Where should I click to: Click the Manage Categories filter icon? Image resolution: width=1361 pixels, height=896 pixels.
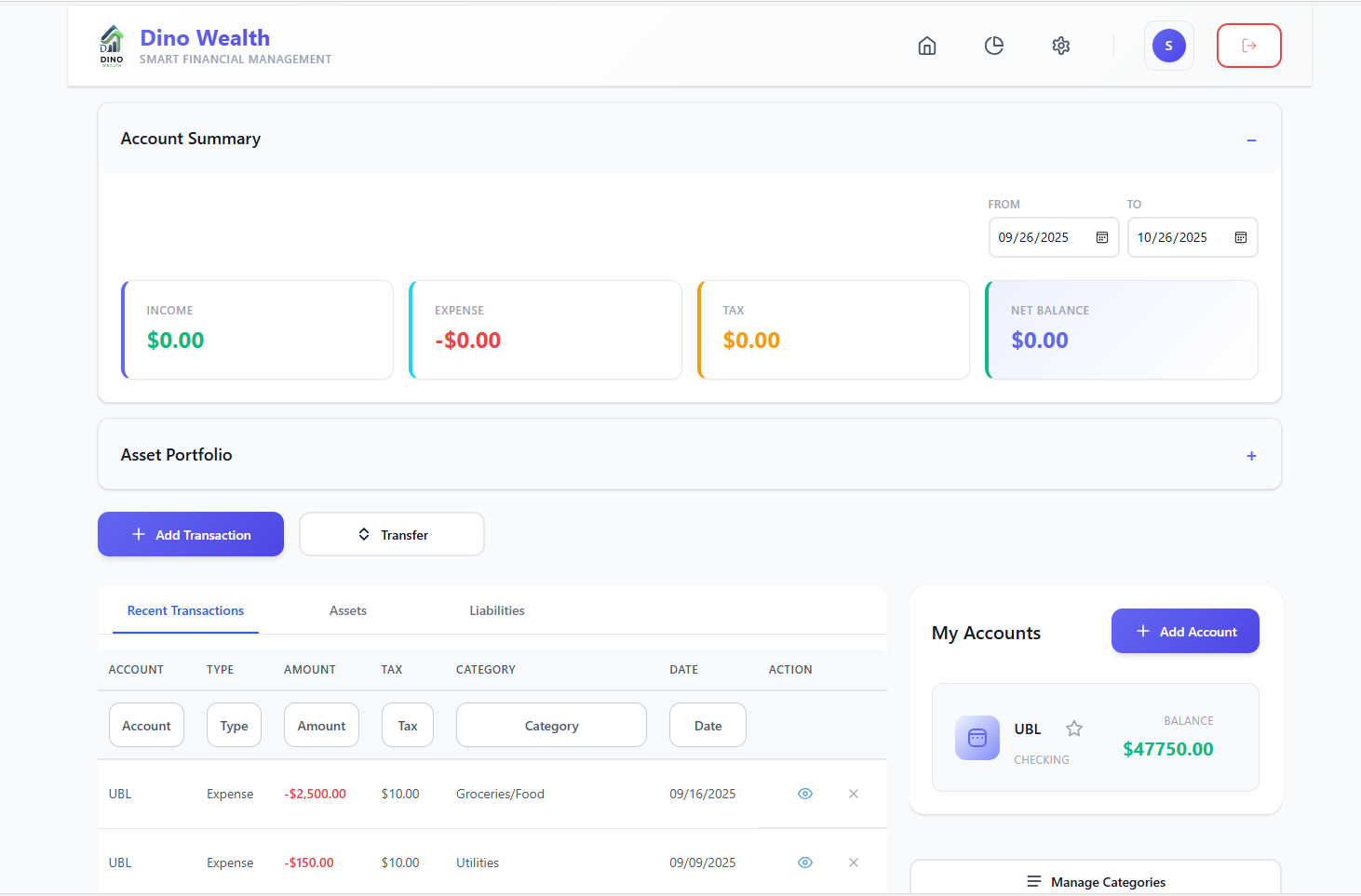(x=1033, y=881)
